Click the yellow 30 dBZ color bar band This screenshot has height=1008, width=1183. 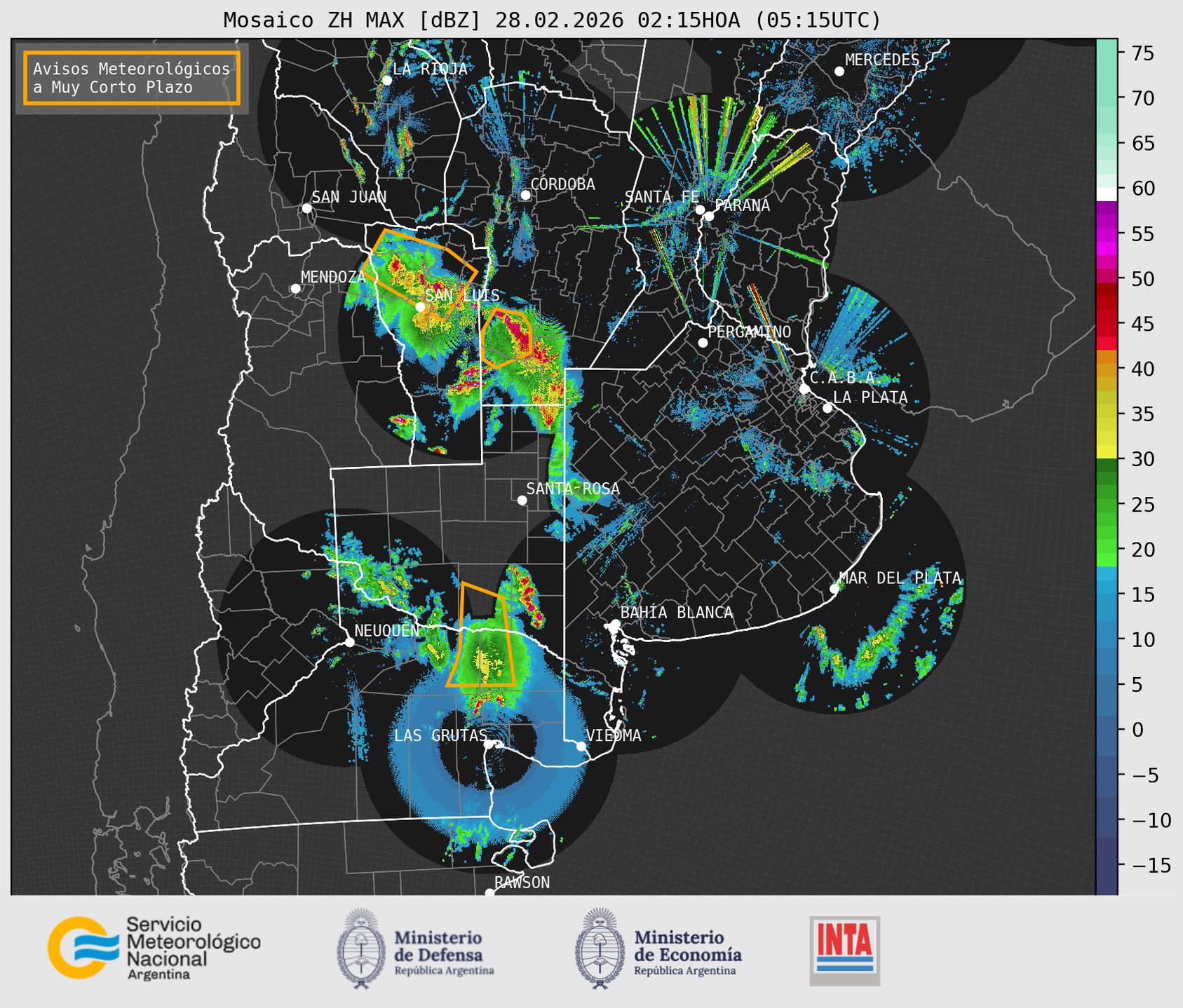point(1107,452)
